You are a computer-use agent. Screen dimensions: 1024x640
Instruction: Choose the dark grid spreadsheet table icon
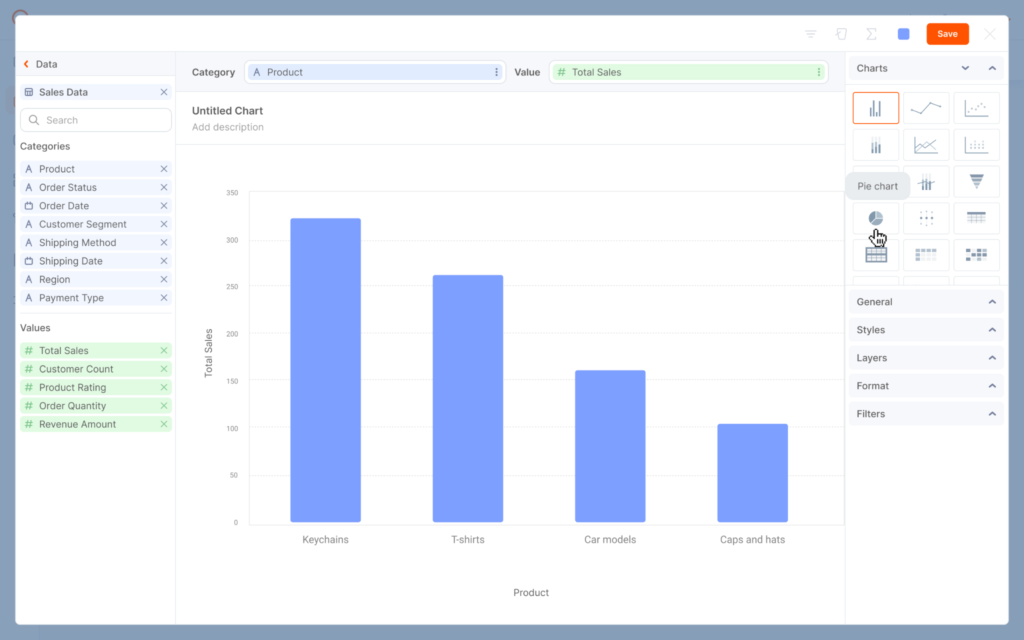click(876, 255)
